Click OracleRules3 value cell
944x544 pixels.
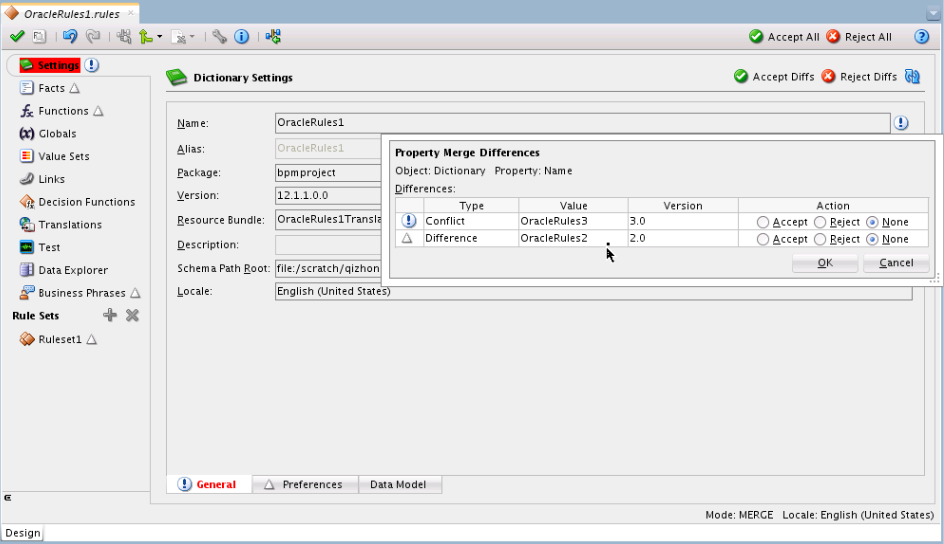pyautogui.click(x=573, y=221)
